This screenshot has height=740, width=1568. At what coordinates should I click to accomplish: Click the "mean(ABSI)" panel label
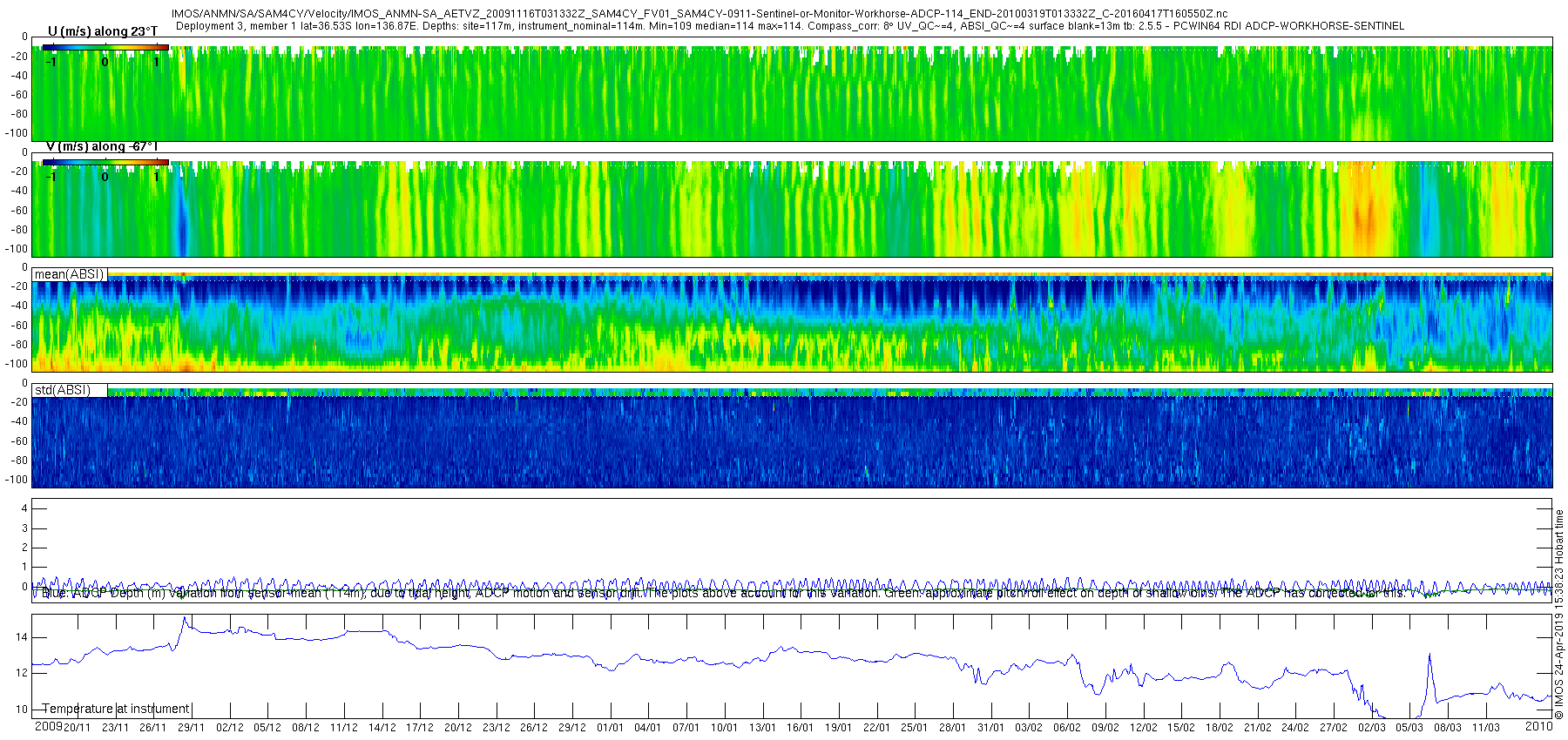point(70,274)
